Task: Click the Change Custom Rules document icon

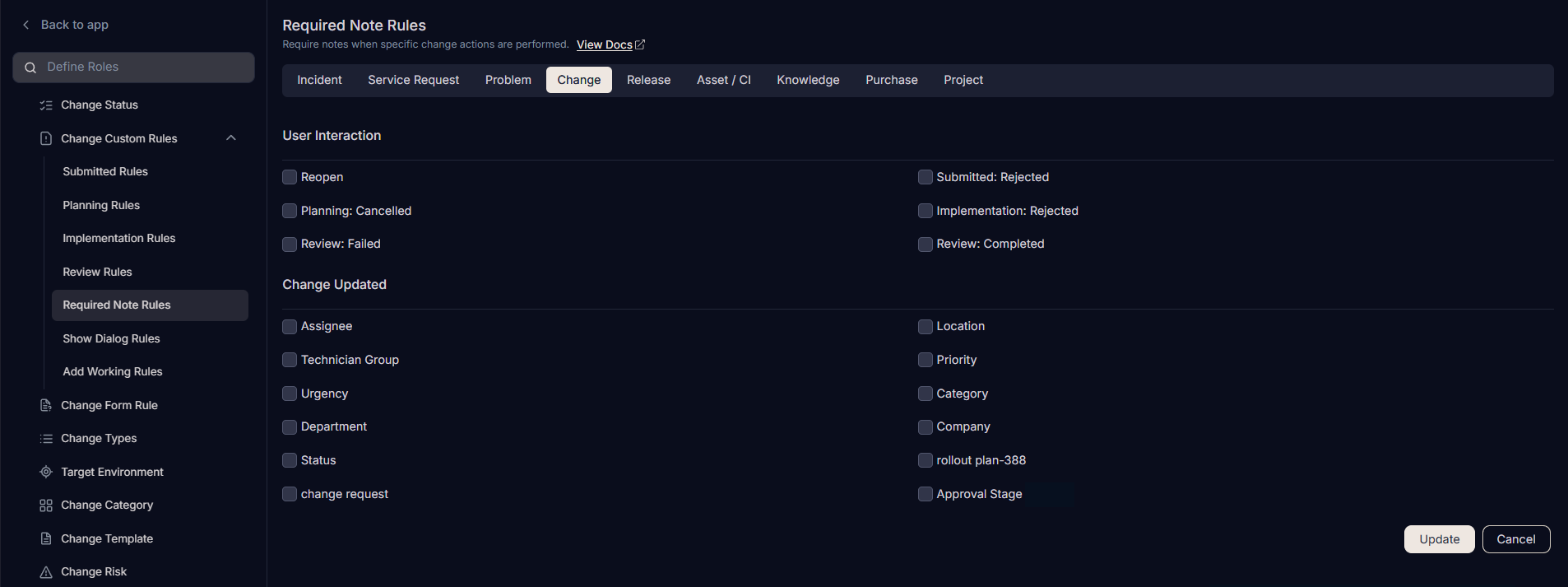Action: click(46, 138)
